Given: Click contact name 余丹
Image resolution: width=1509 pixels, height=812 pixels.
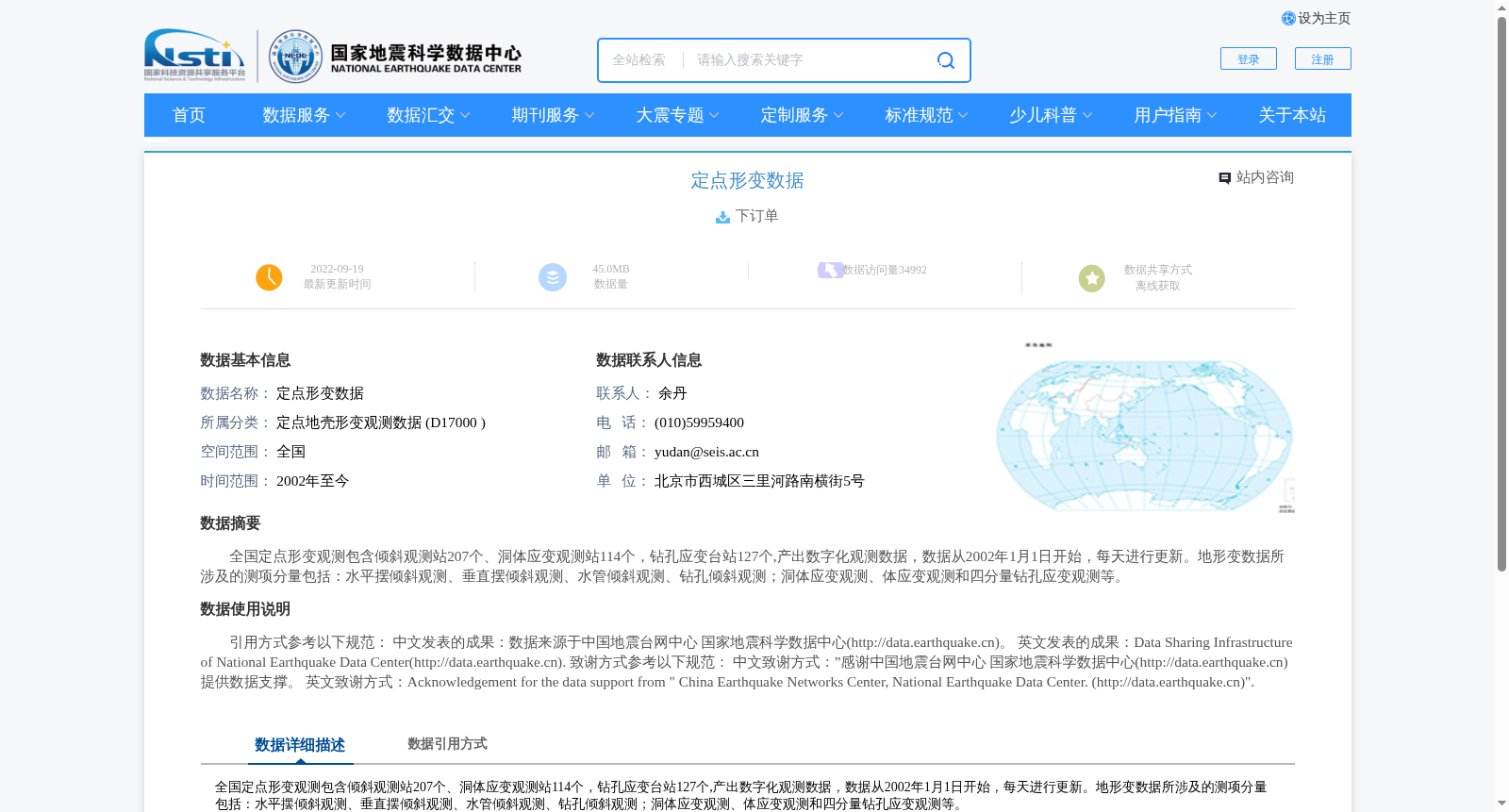Looking at the screenshot, I should pos(672,393).
